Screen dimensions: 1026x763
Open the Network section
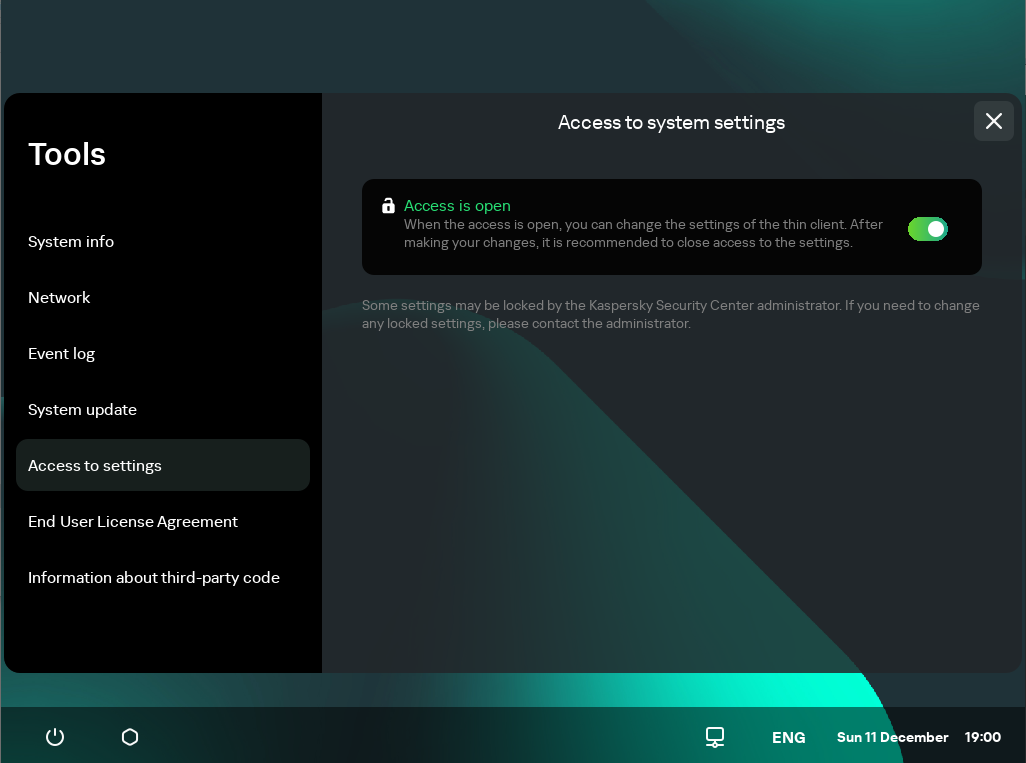point(59,297)
